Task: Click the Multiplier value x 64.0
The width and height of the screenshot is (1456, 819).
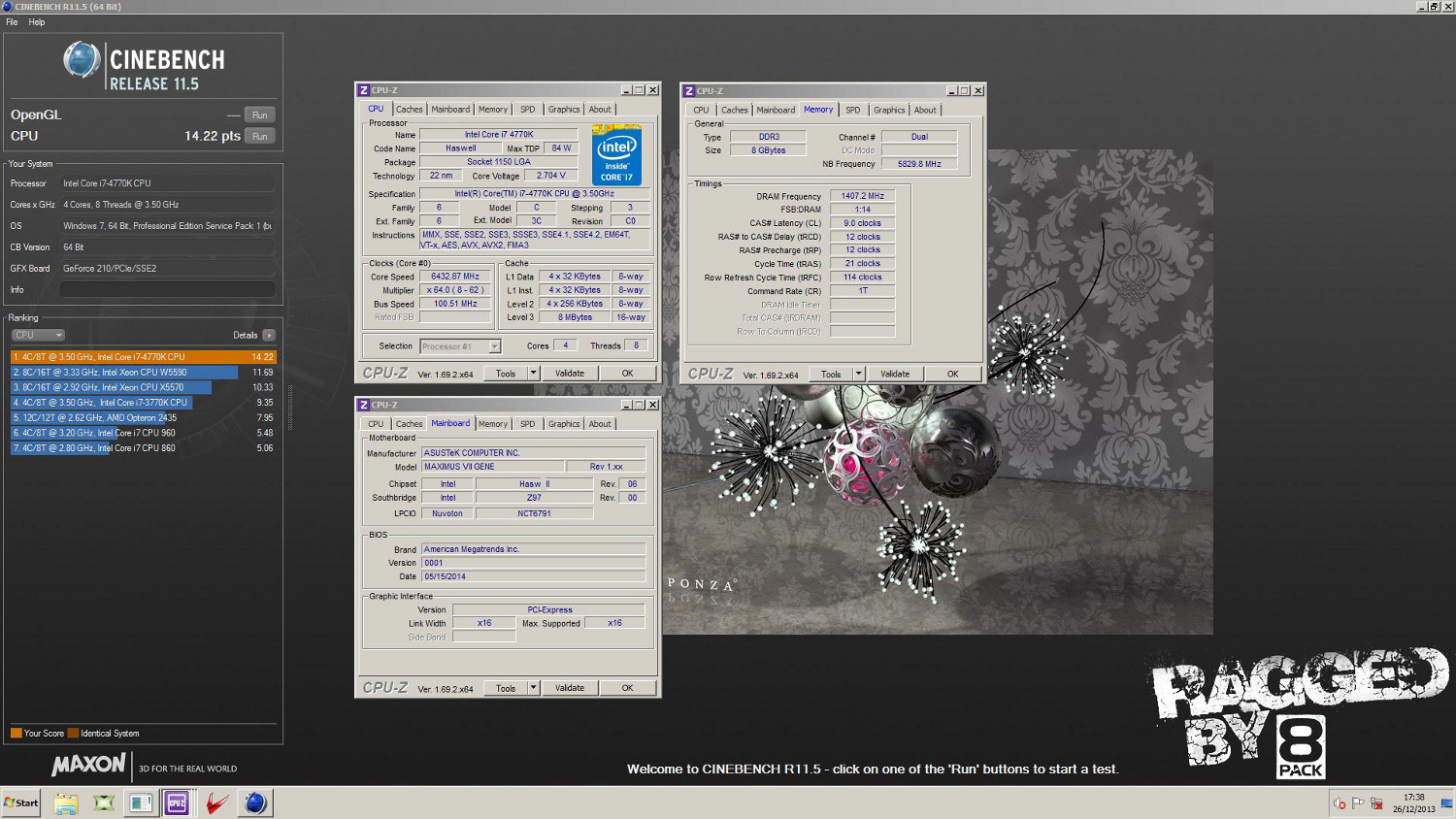Action: click(455, 290)
